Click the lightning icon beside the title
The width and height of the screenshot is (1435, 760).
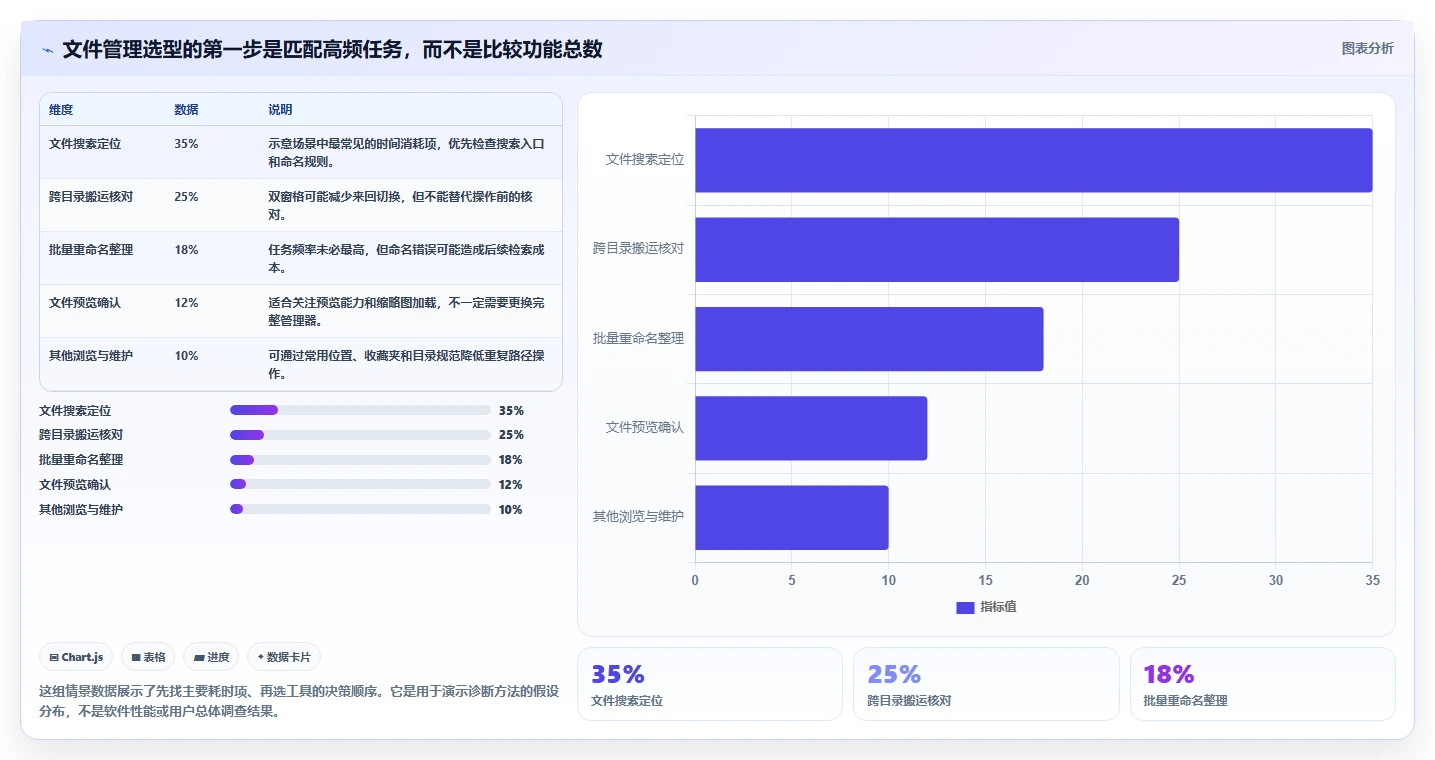click(47, 50)
